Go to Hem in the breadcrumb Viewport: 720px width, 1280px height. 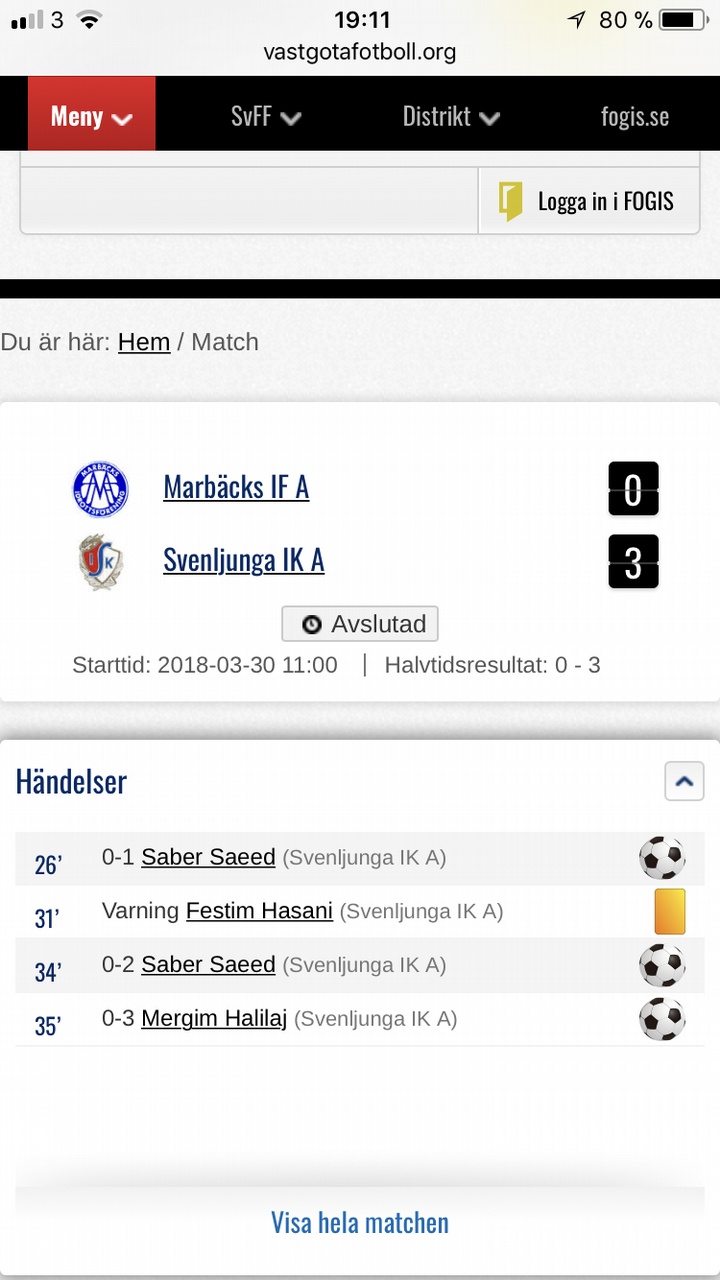click(144, 342)
